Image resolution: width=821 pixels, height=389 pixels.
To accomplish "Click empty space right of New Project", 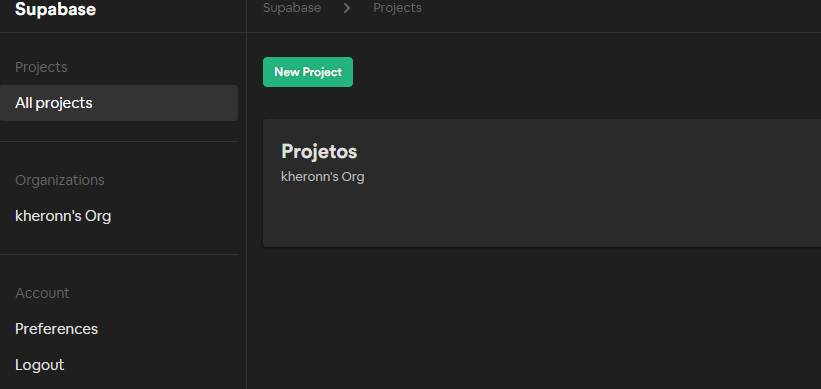I will tap(576, 72).
